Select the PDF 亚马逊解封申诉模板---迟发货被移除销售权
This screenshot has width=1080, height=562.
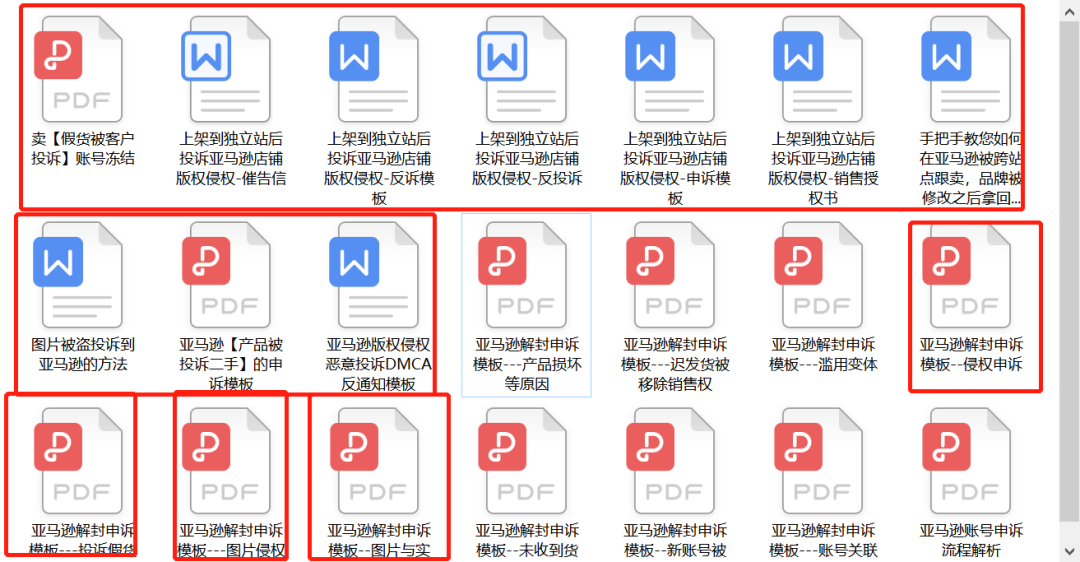click(x=675, y=306)
